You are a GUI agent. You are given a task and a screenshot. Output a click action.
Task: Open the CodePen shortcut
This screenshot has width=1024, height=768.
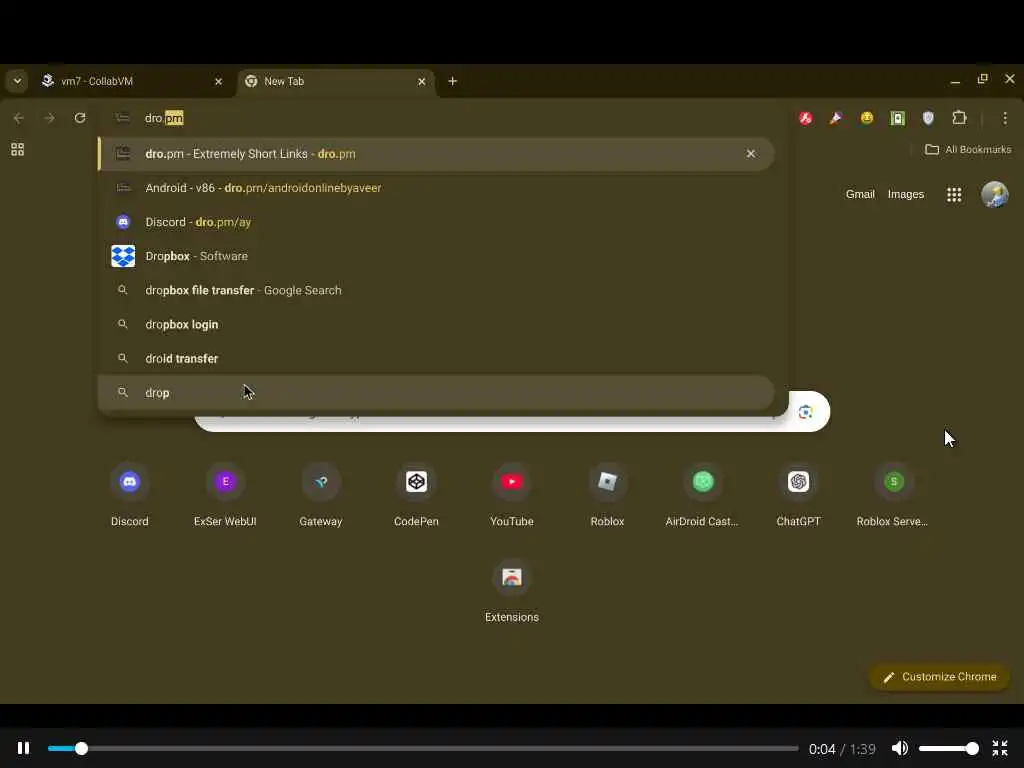point(416,495)
